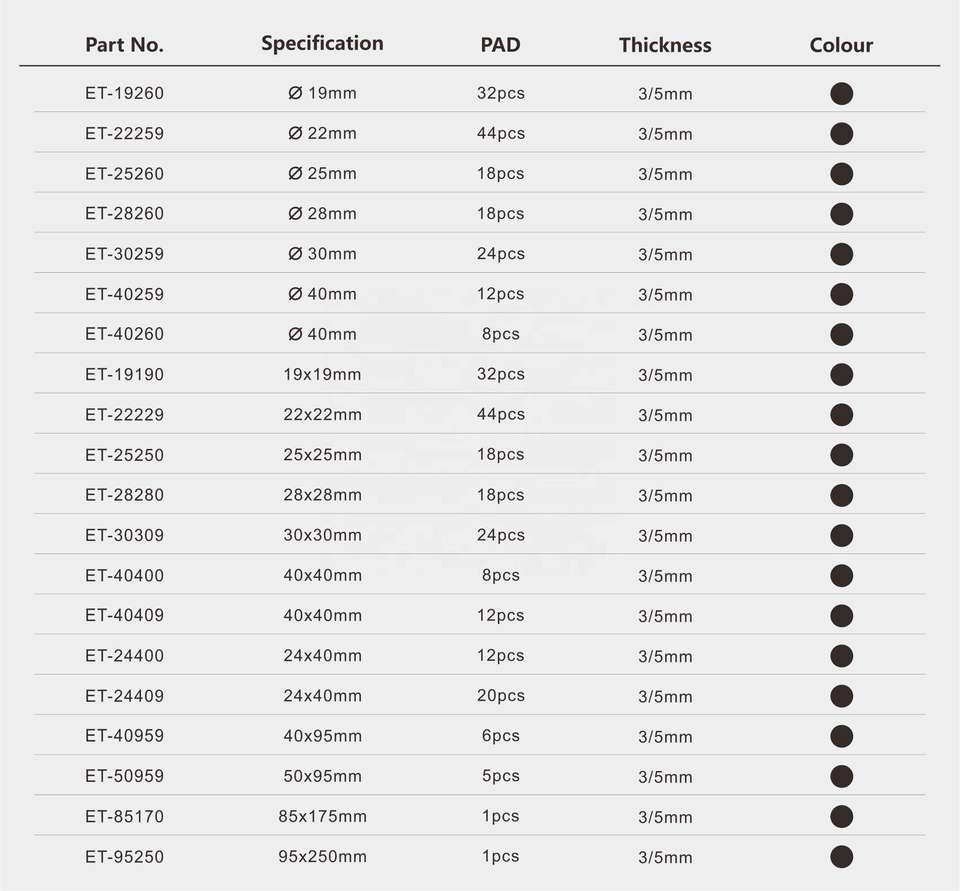Click the colour dot in ET-30309 row
Viewport: 960px width, 891px height.
pyautogui.click(x=841, y=535)
